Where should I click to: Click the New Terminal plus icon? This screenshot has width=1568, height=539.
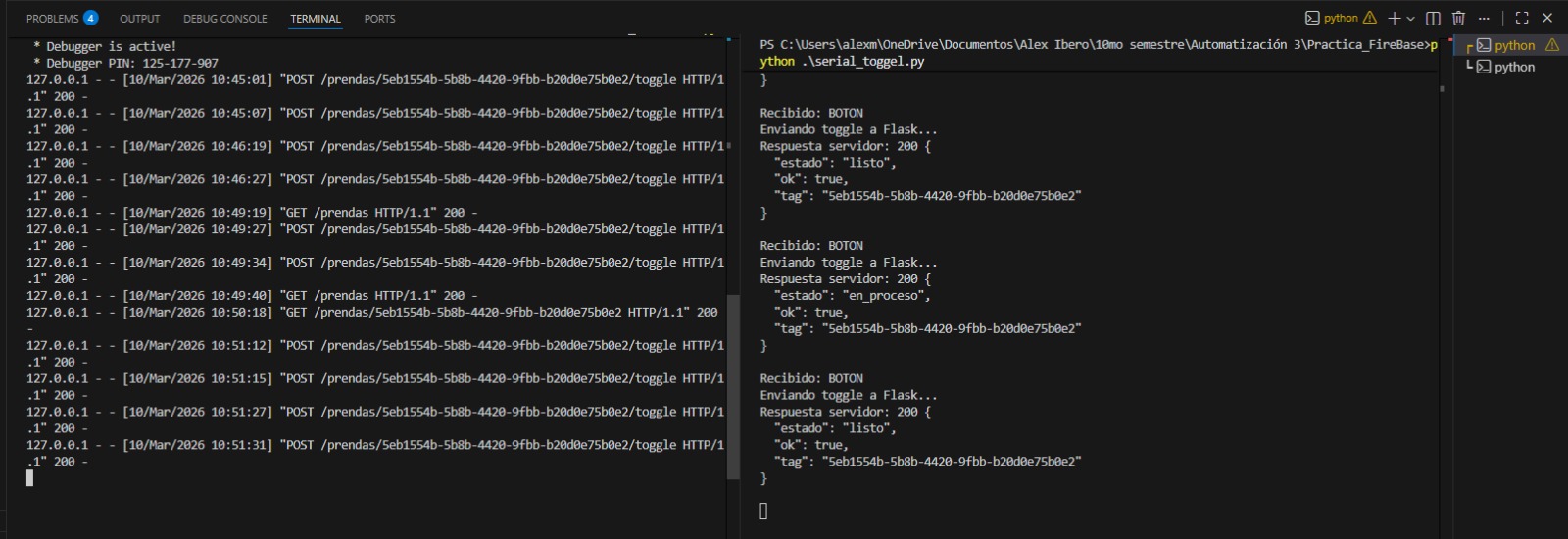pyautogui.click(x=1394, y=18)
